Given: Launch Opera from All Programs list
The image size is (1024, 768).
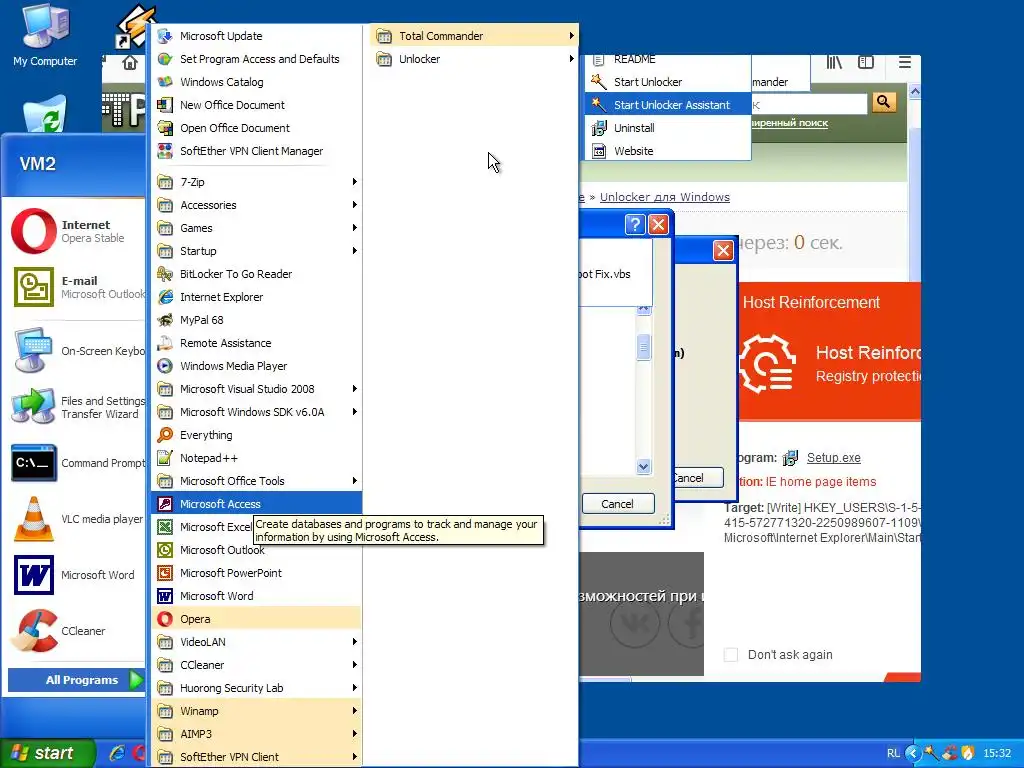Looking at the screenshot, I should [x=257, y=618].
